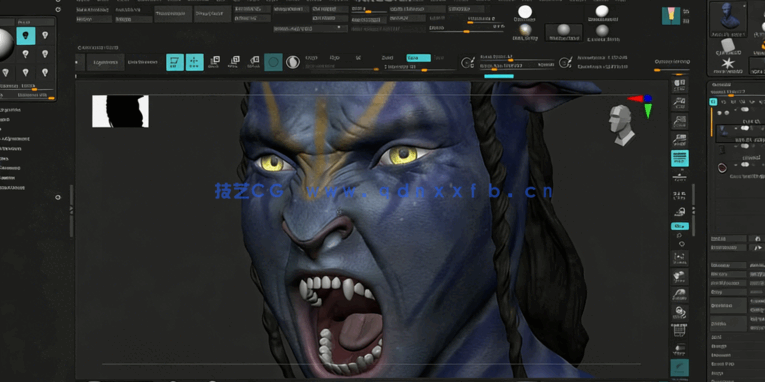Toggle the small cyan XYZ rotation button
765x382 pixels.
click(680, 226)
